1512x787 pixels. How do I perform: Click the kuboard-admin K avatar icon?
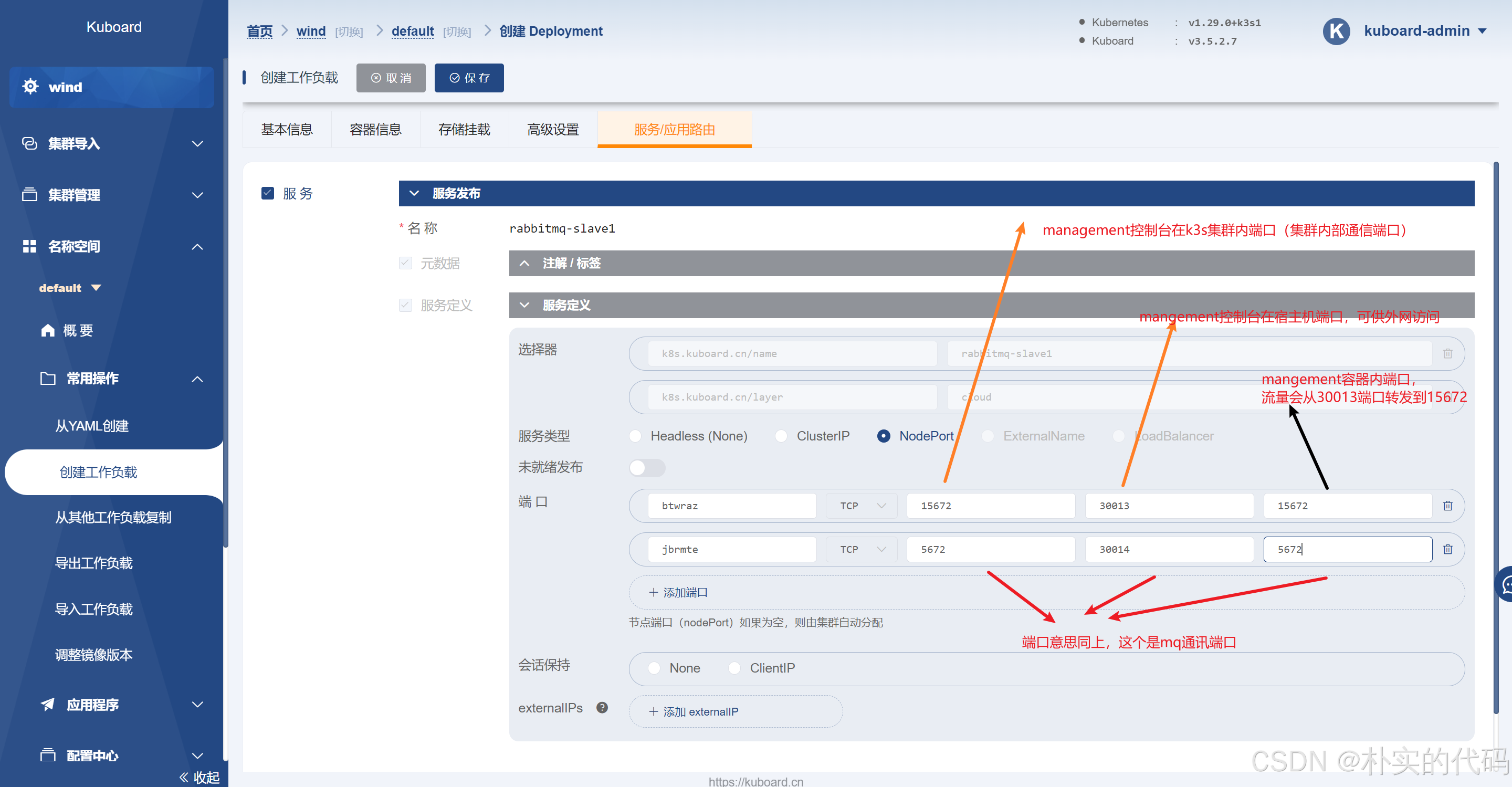coord(1336,31)
